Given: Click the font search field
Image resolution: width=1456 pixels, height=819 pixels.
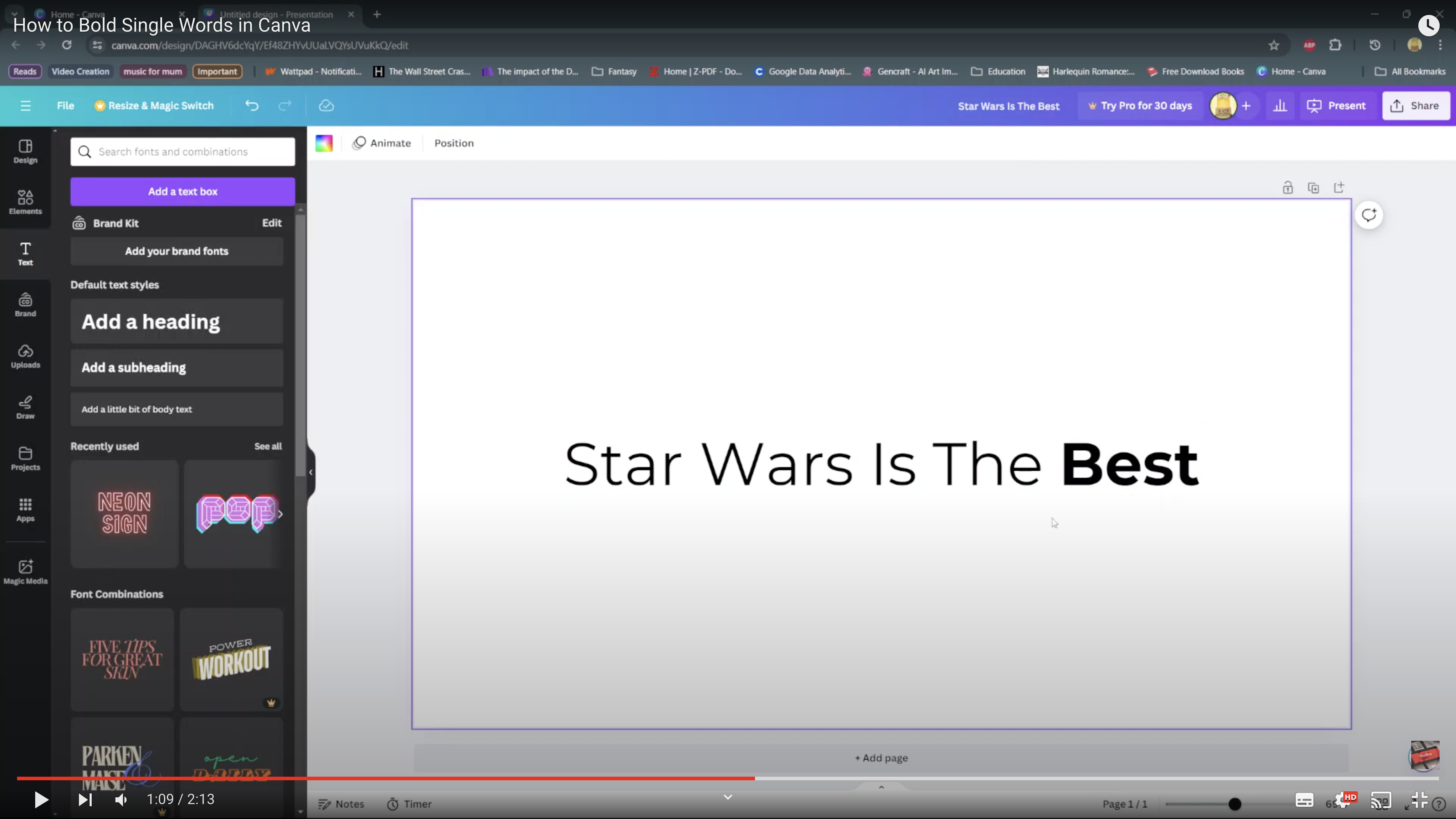Looking at the screenshot, I should [x=183, y=151].
